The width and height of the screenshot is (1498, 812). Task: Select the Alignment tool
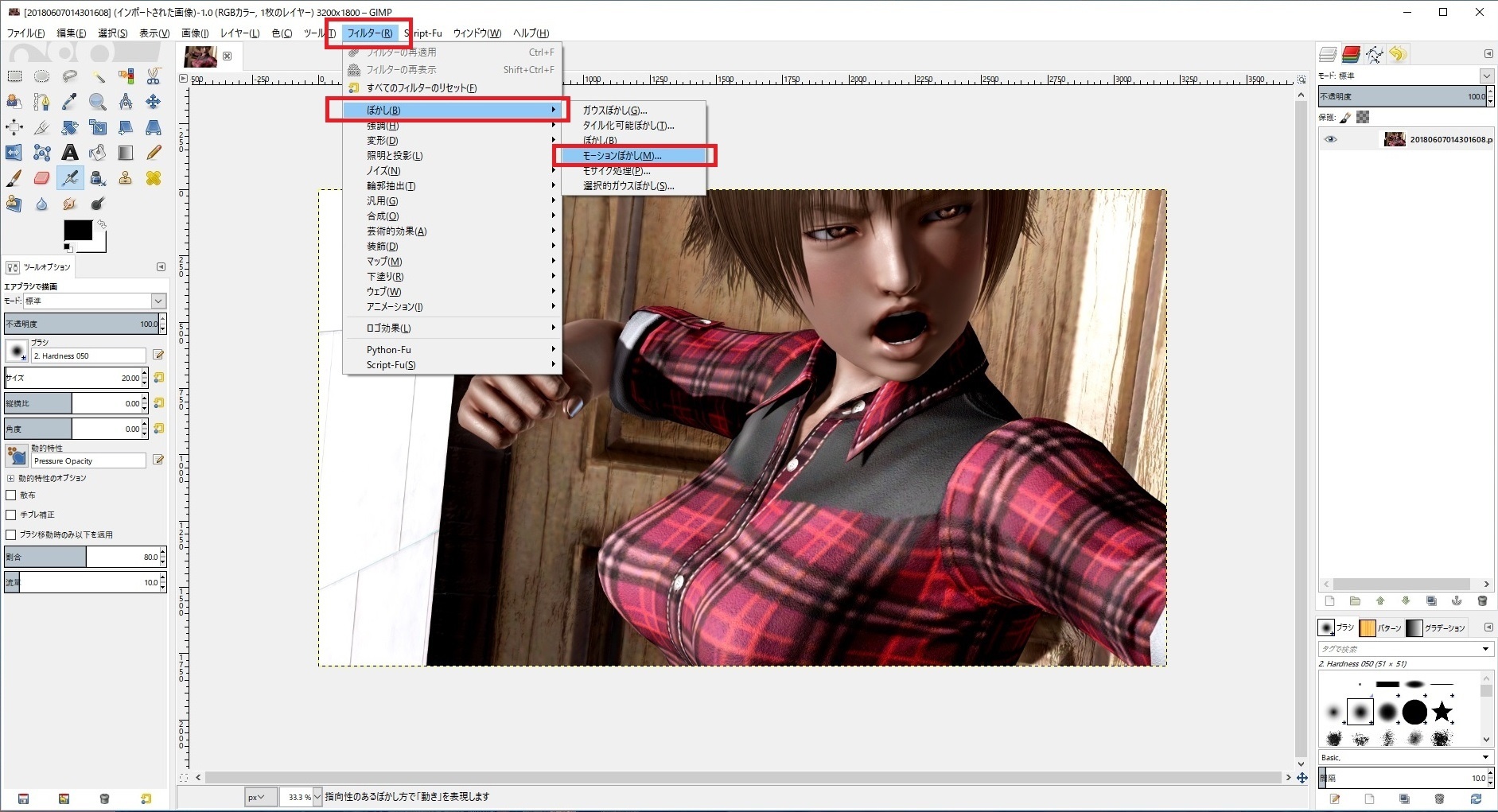pyautogui.click(x=14, y=127)
